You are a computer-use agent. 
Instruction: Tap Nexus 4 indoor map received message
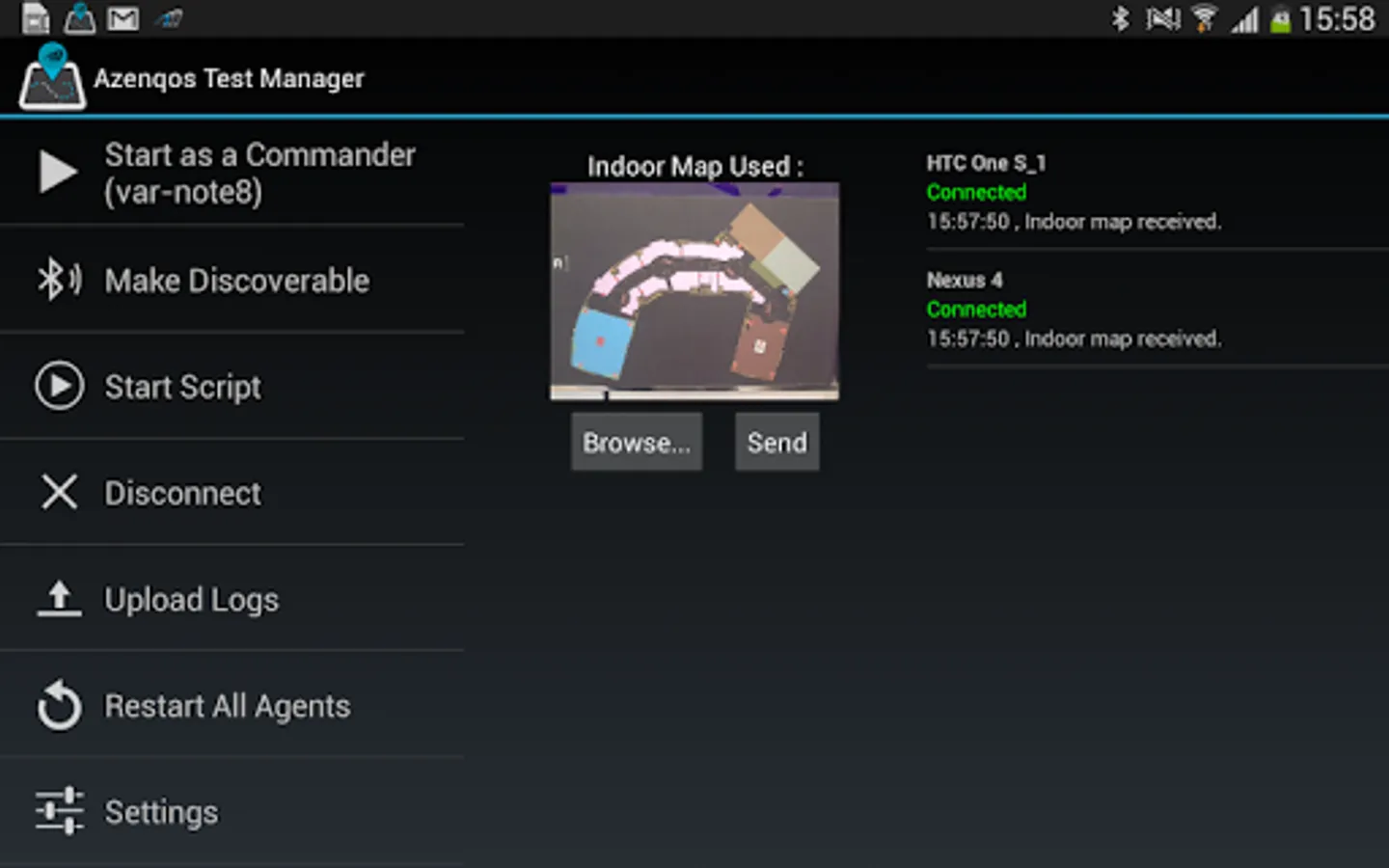tap(1074, 339)
